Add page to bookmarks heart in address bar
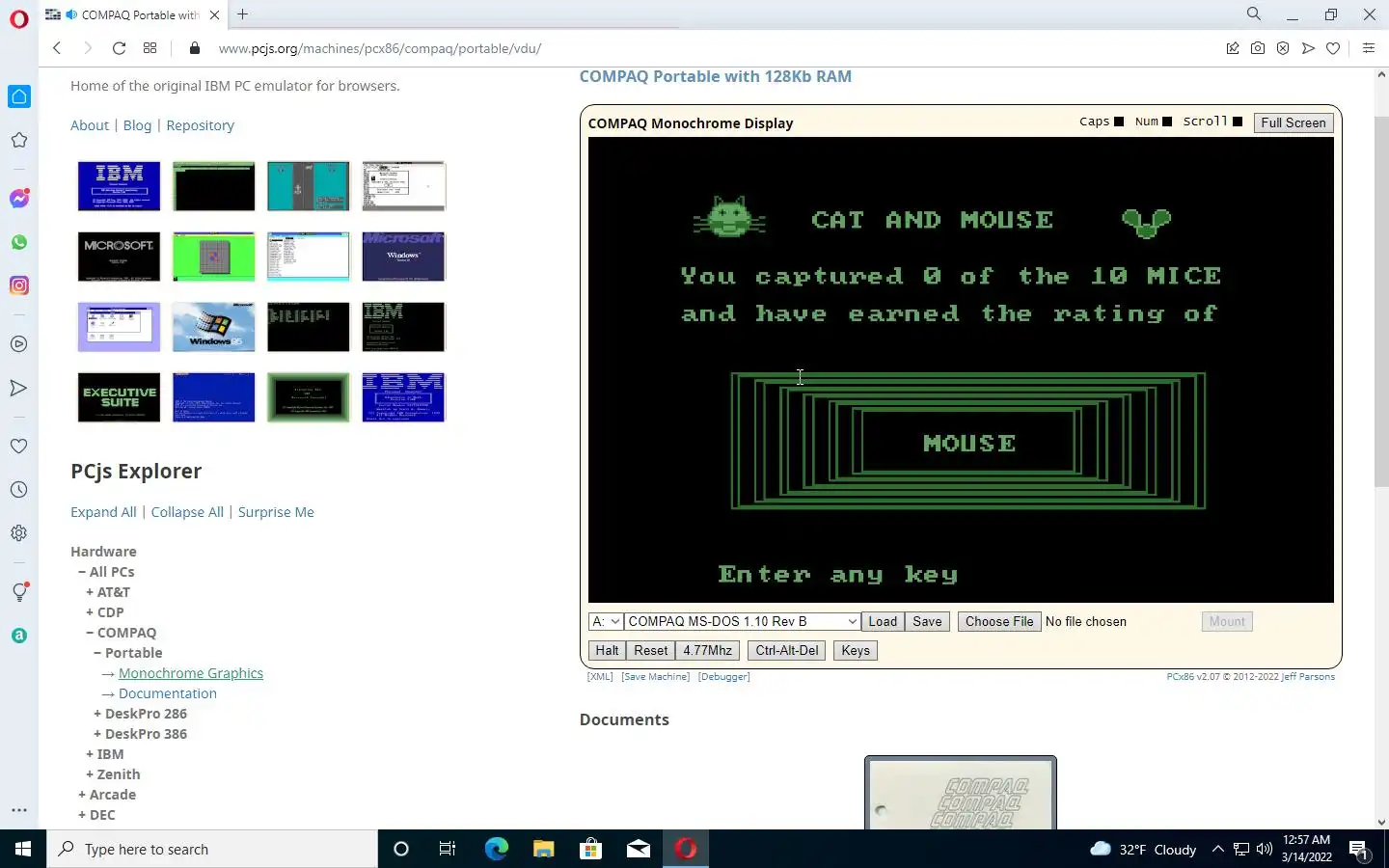The height and width of the screenshot is (868, 1389). pyautogui.click(x=1333, y=48)
